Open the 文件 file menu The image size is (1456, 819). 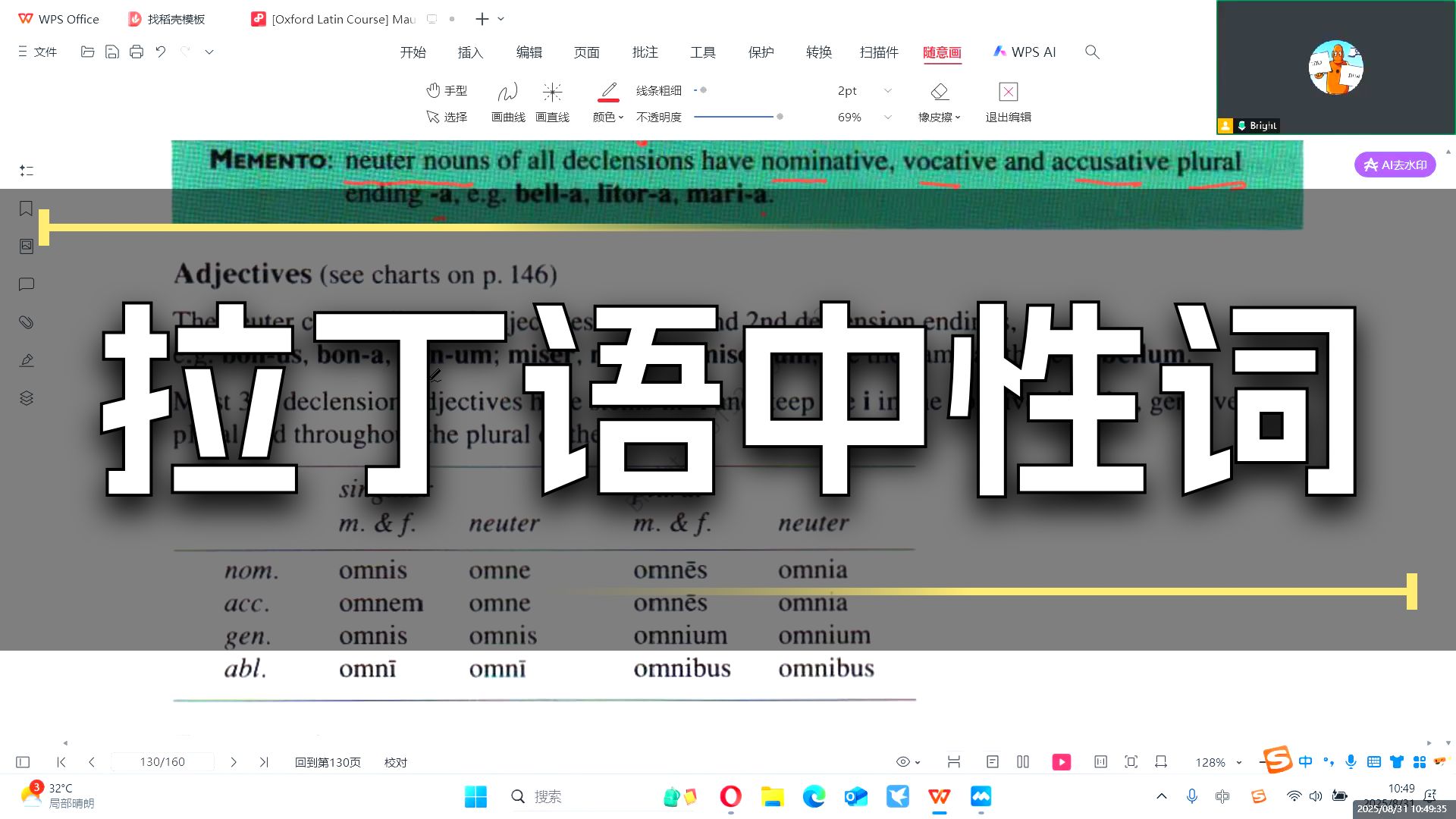tap(38, 52)
